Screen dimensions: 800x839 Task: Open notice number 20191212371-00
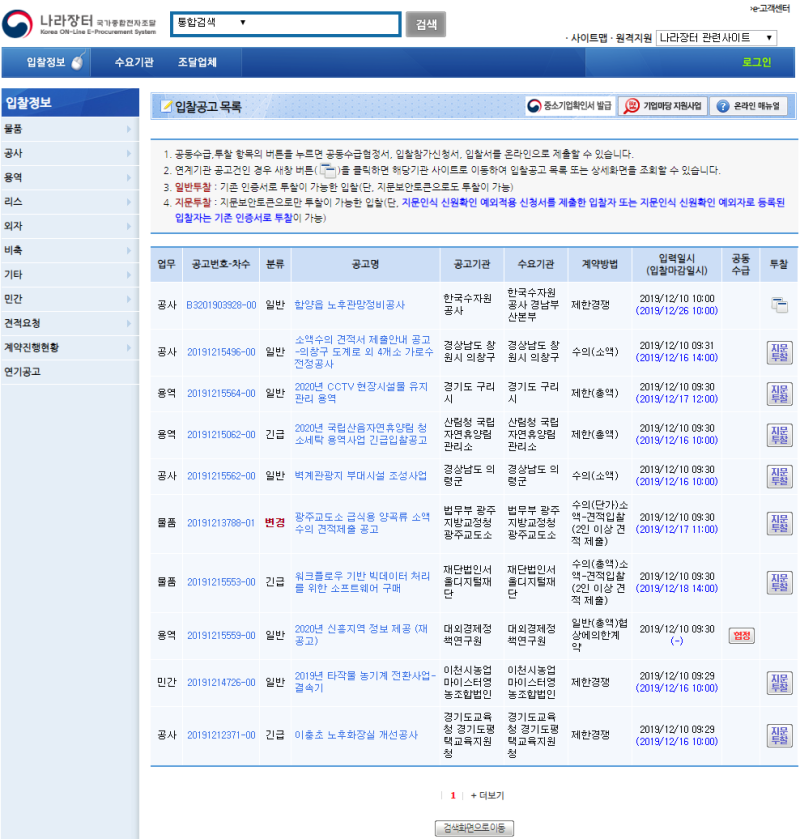coord(222,735)
